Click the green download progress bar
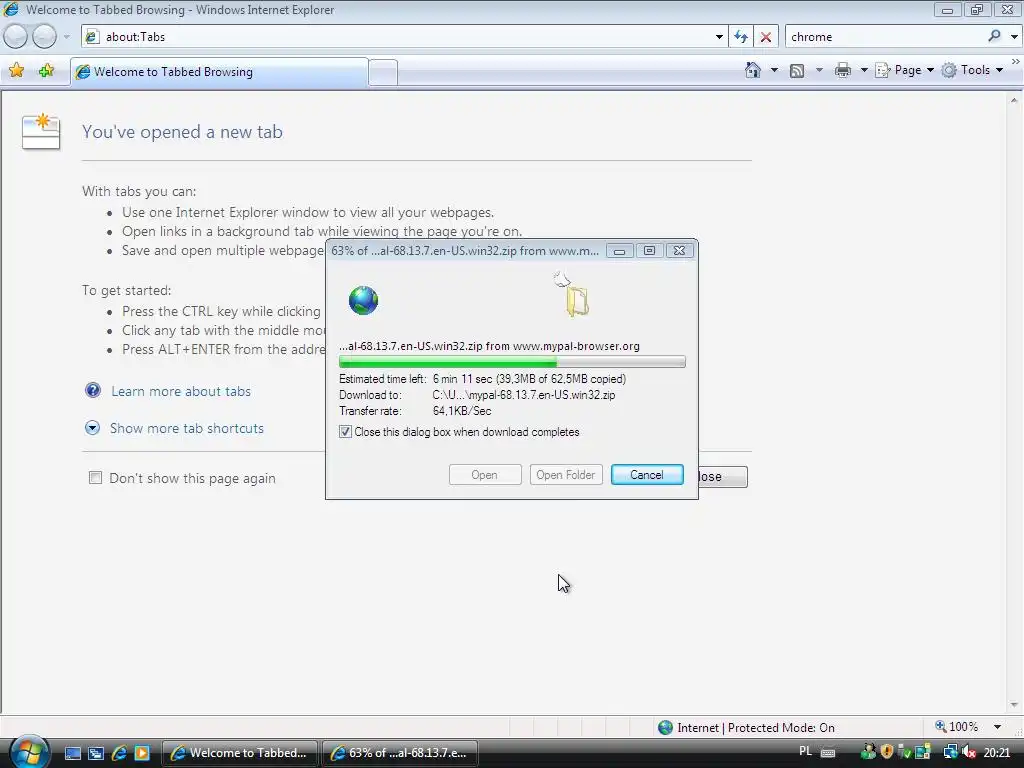This screenshot has height=768, width=1024. coord(512,362)
